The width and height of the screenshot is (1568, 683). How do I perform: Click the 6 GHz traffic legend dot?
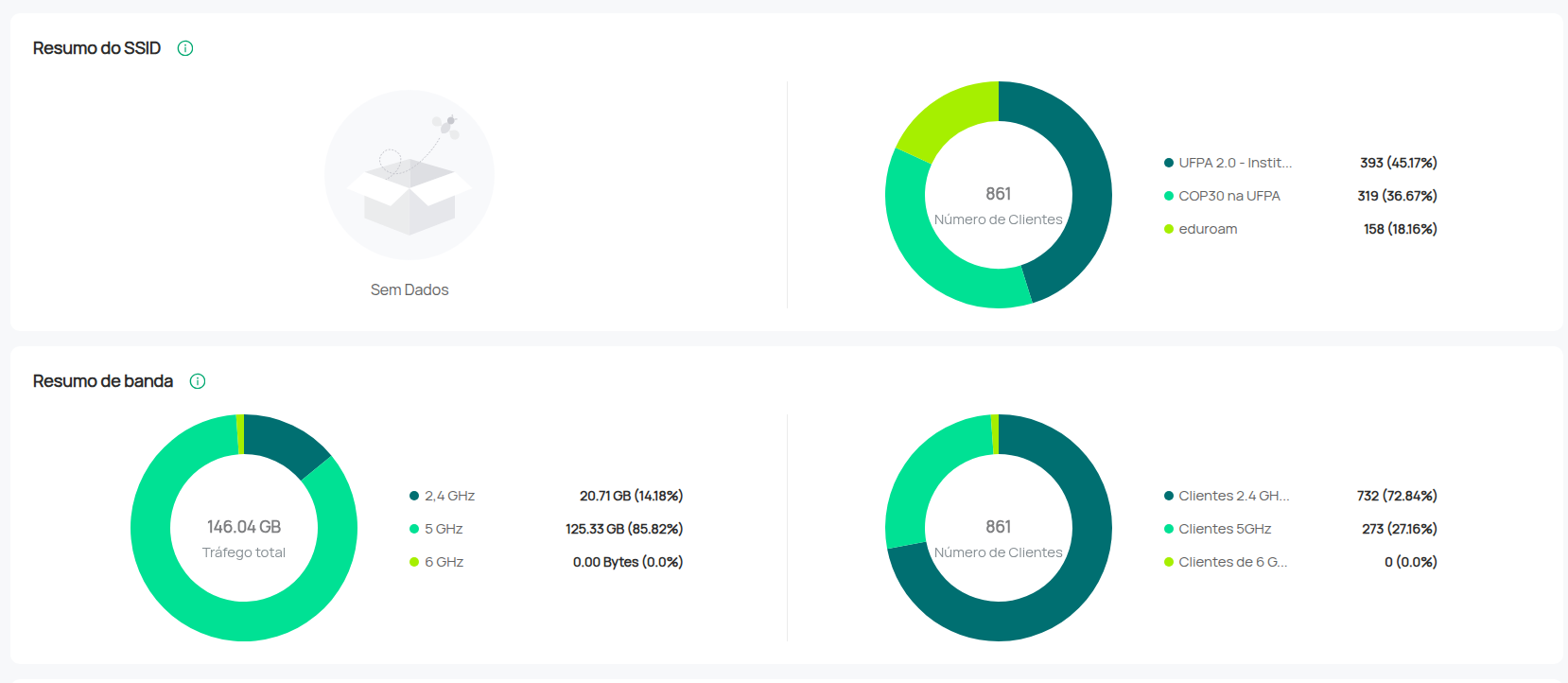point(414,562)
